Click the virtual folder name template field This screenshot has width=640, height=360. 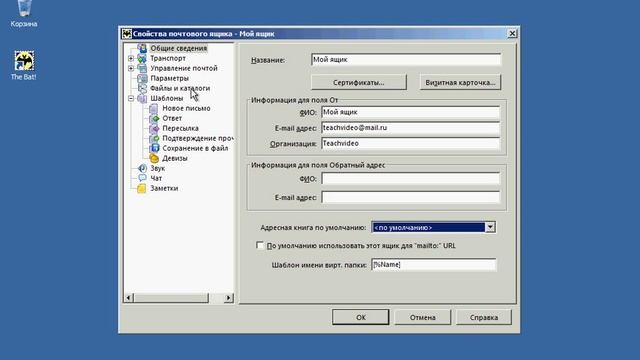[433, 264]
